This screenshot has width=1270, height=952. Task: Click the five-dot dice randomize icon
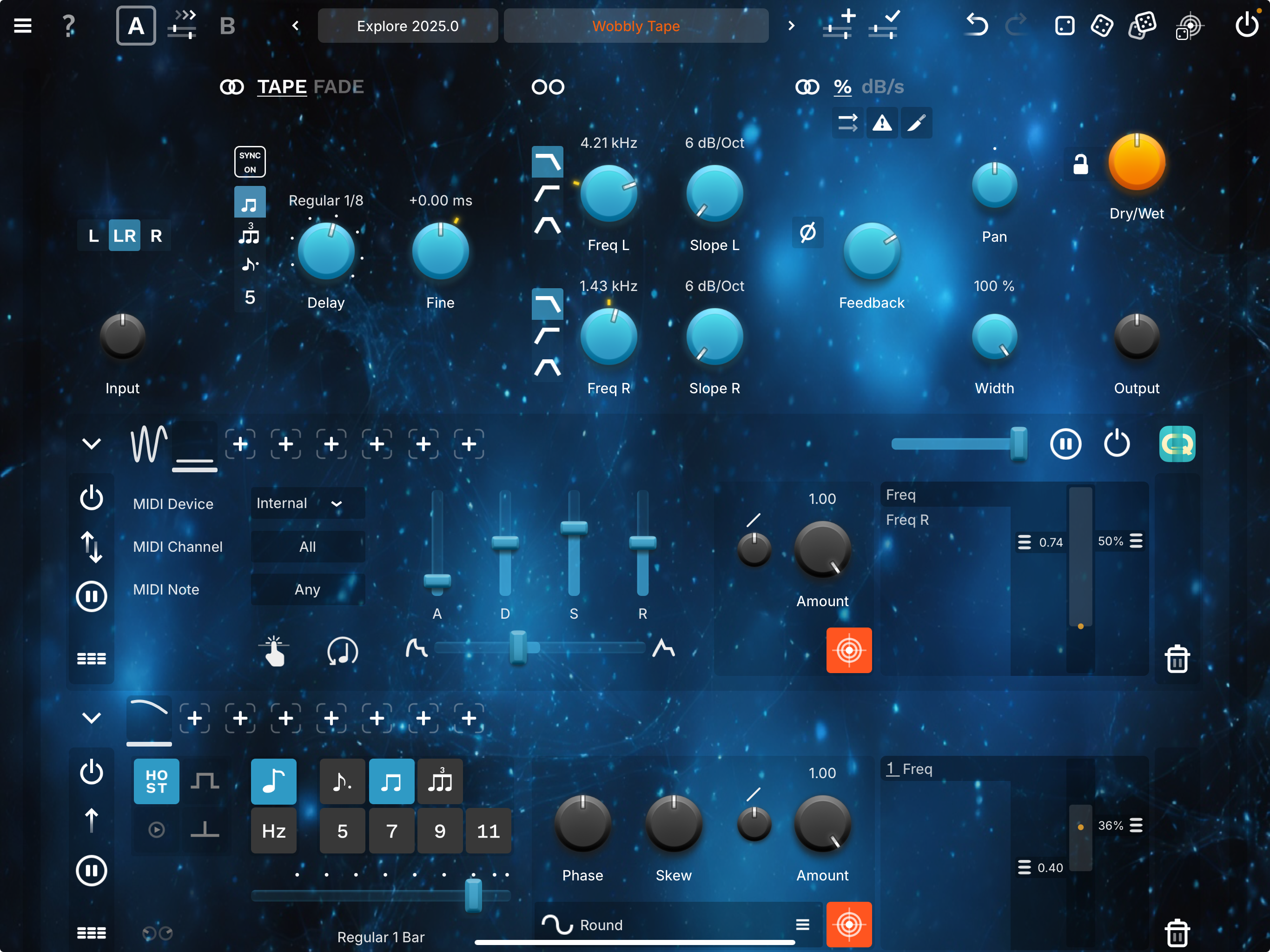coord(1102,26)
